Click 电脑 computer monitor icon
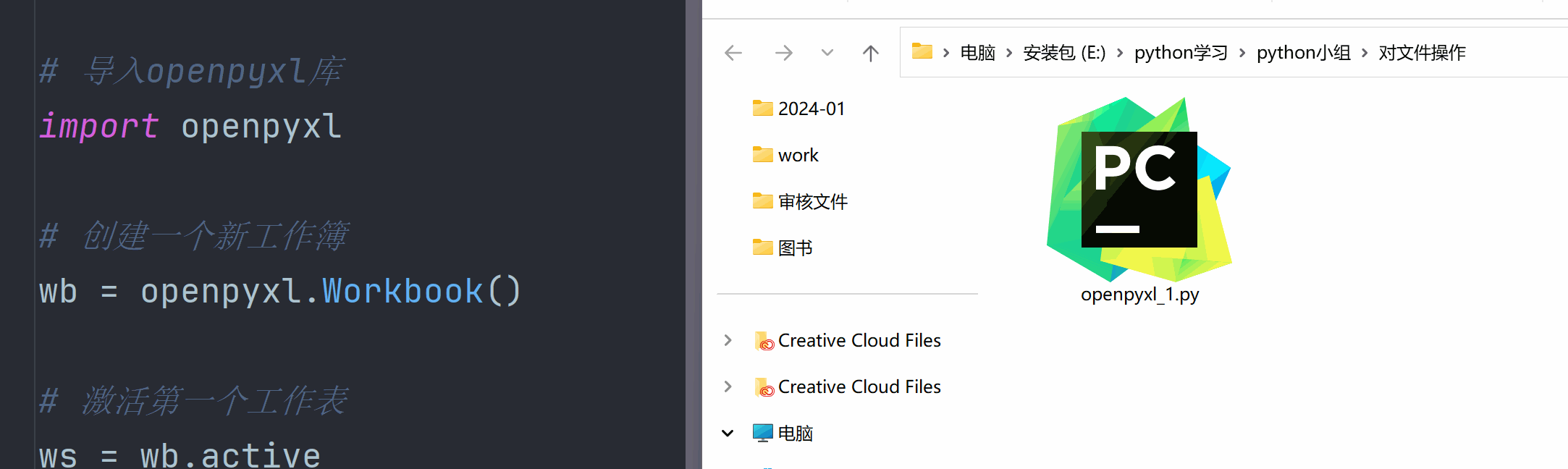1568x469 pixels. [763, 433]
